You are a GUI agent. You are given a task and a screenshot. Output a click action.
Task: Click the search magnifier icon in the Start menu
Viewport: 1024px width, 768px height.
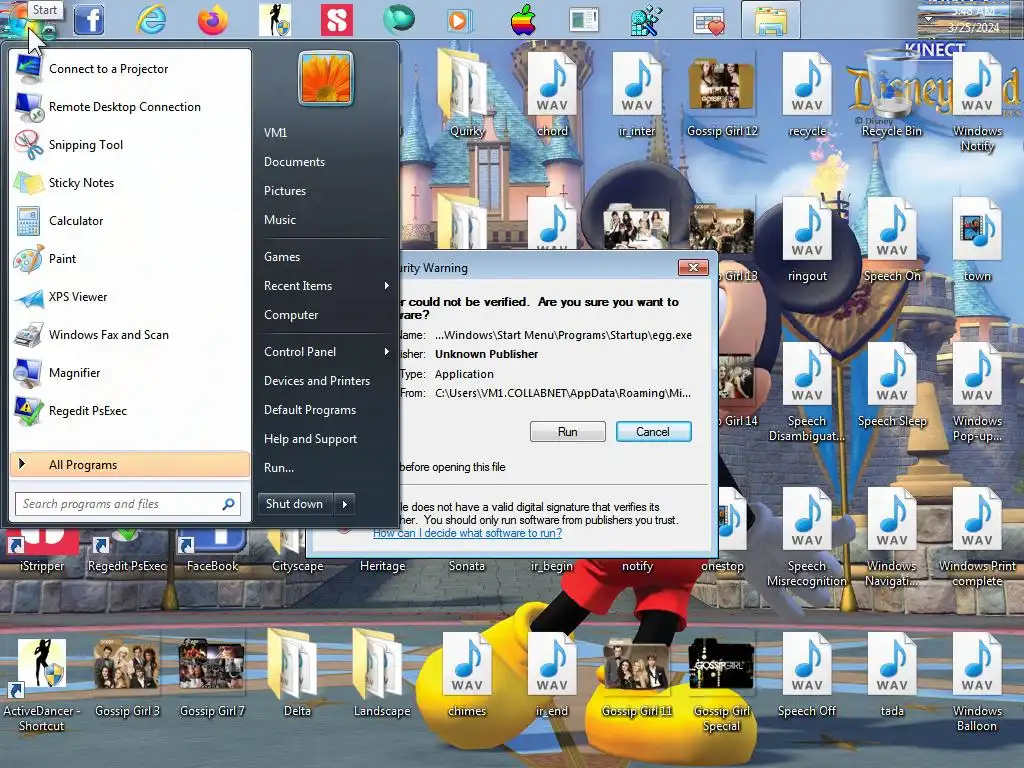229,504
